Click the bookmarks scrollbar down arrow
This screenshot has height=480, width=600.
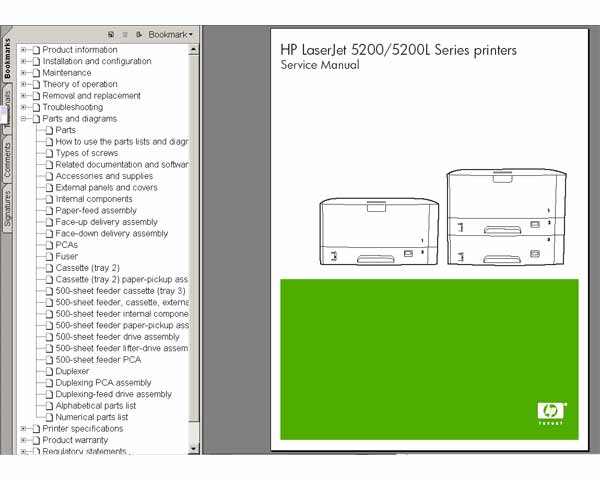pos(194,449)
